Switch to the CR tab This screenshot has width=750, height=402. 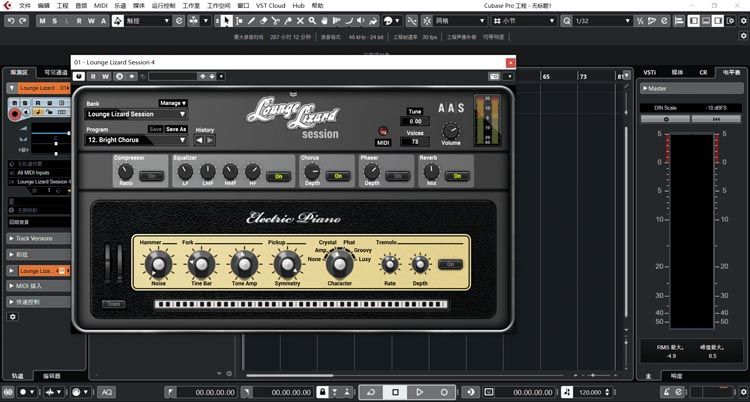coord(703,72)
